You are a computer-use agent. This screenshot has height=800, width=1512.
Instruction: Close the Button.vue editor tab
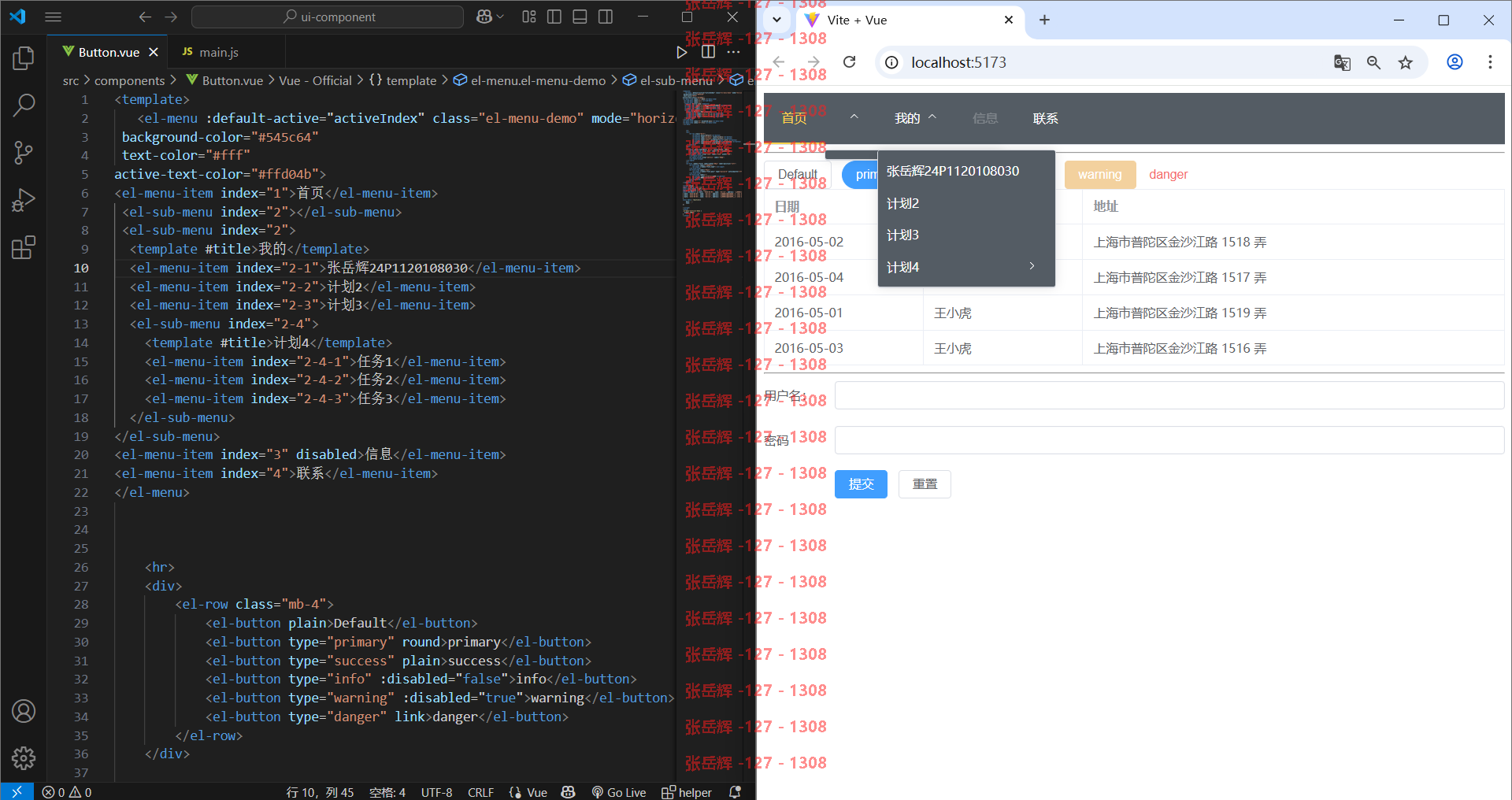point(154,52)
